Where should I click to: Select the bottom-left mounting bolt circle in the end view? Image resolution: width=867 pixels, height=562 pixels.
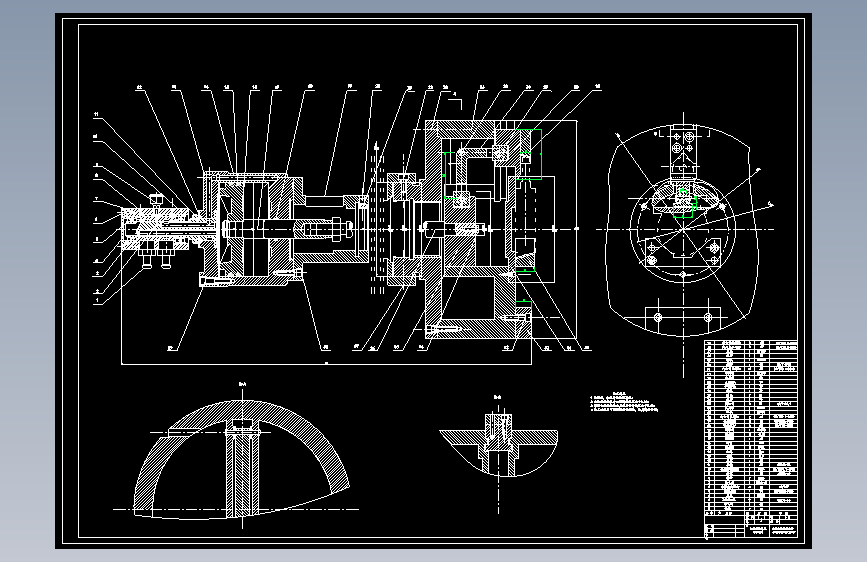658,318
